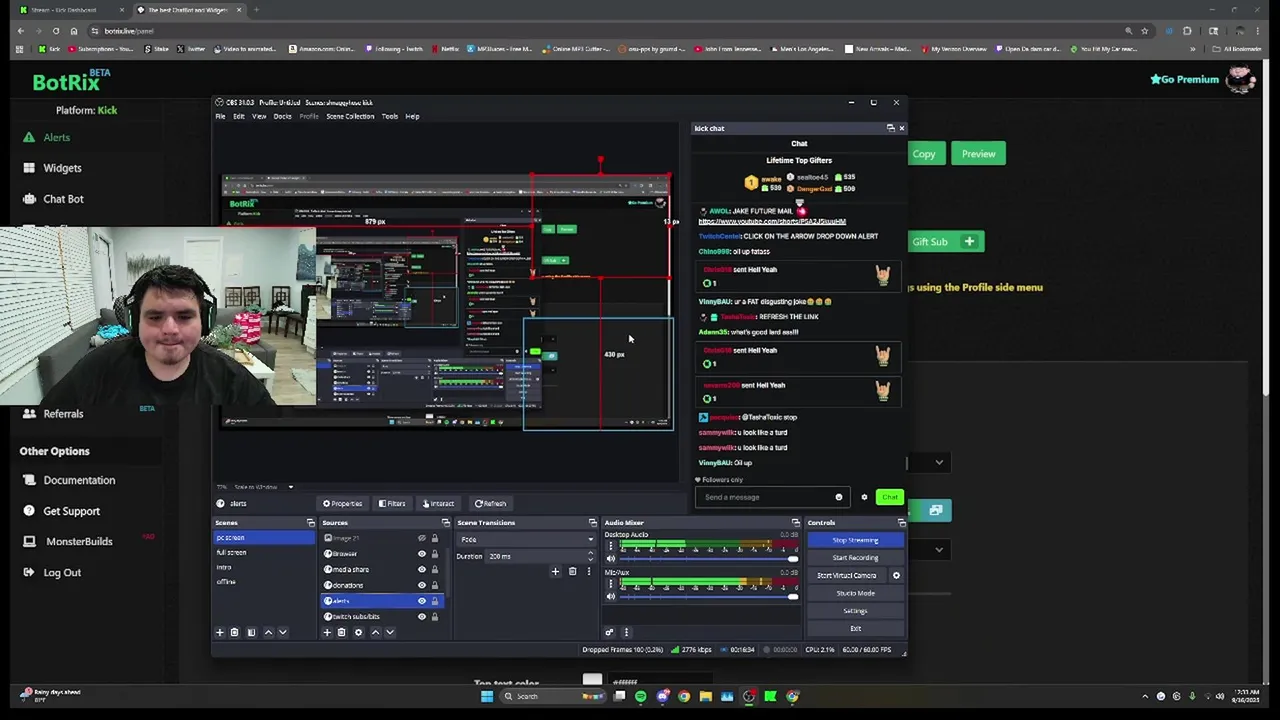Open source properties gear in Sources panel
The image size is (1280, 720).
(x=358, y=632)
